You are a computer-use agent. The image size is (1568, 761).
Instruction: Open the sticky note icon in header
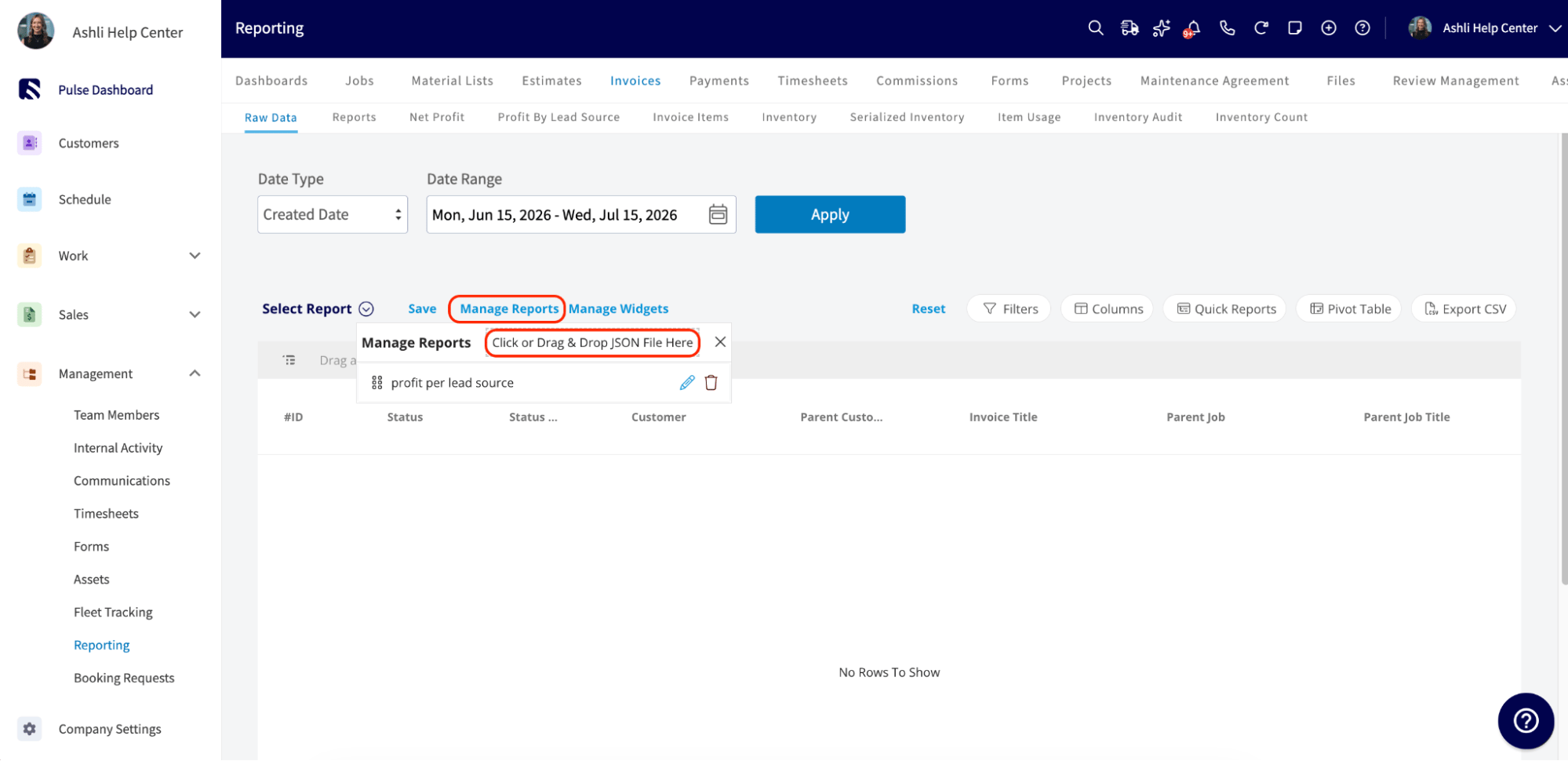click(1295, 28)
